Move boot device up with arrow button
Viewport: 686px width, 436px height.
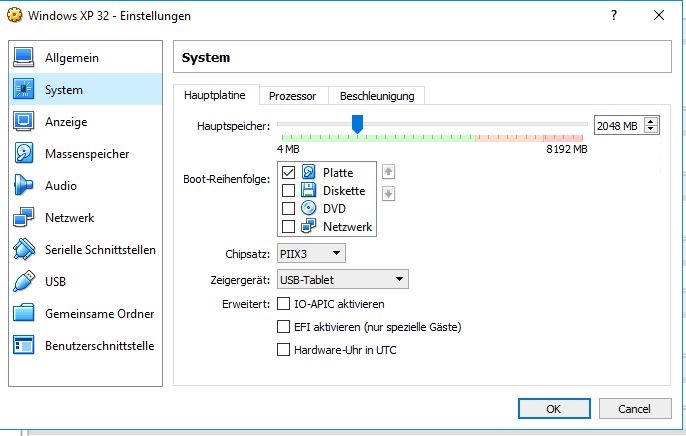(388, 172)
